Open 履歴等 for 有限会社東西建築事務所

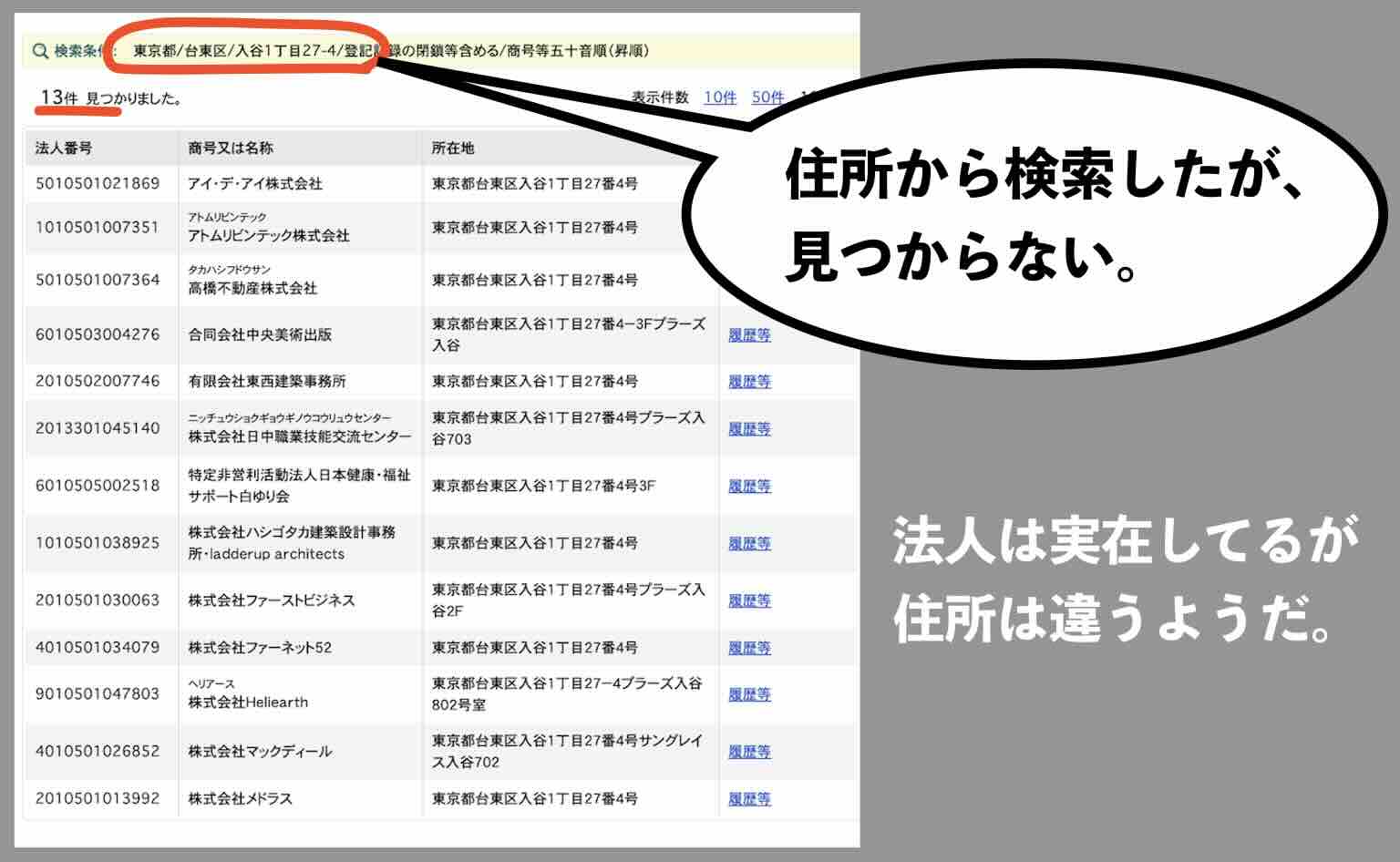click(749, 381)
